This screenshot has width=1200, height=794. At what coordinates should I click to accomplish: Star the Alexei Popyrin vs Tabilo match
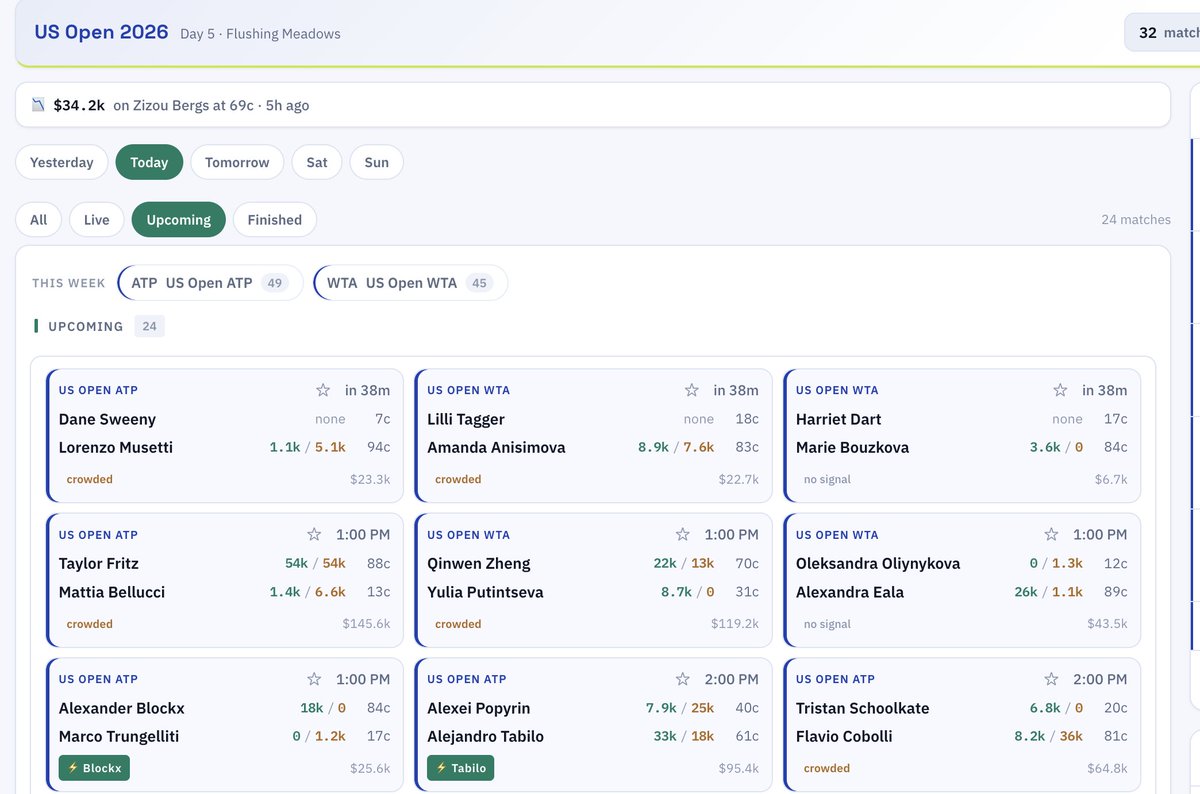click(x=682, y=679)
